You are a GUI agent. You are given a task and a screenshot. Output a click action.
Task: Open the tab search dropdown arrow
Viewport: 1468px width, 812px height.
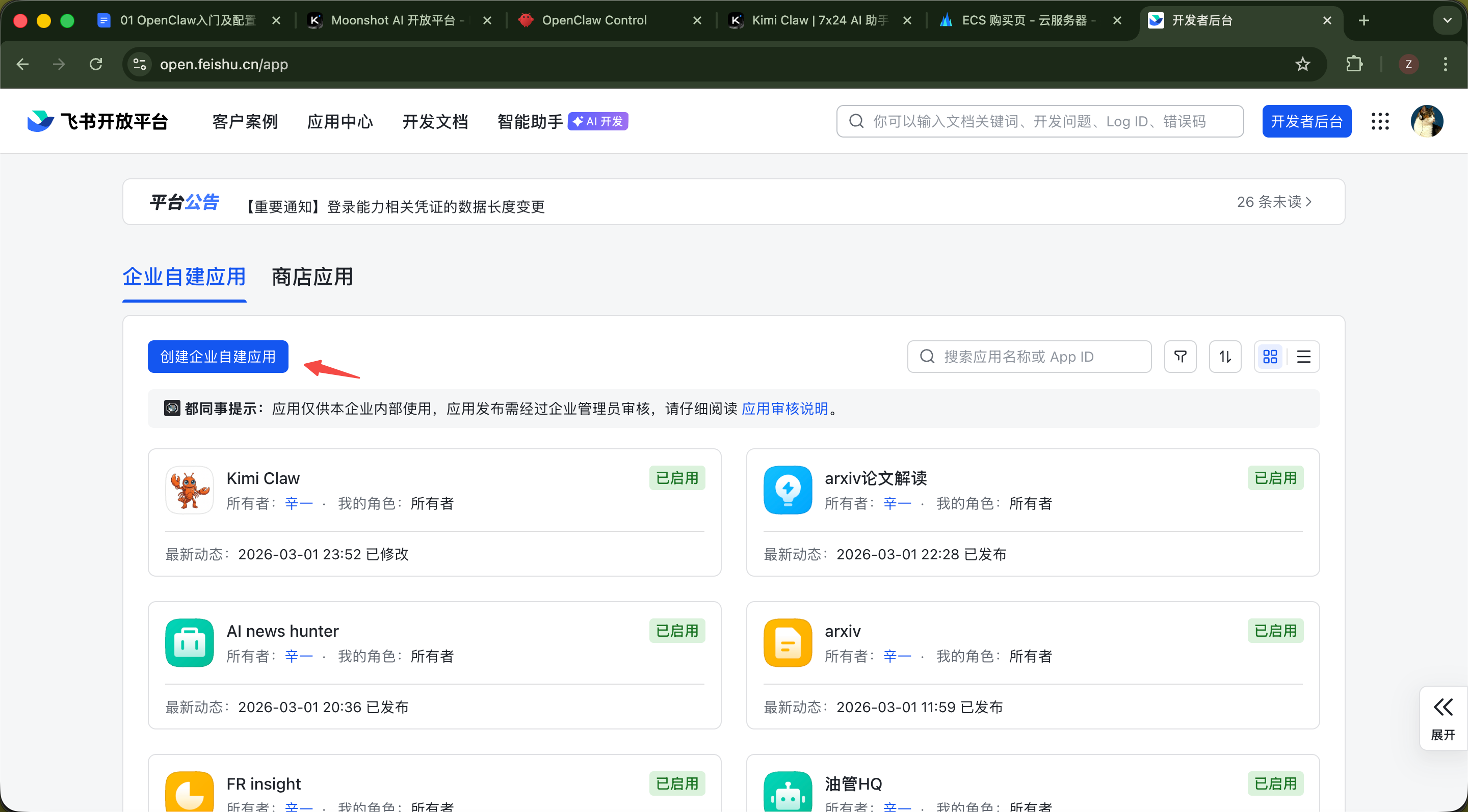click(1448, 20)
